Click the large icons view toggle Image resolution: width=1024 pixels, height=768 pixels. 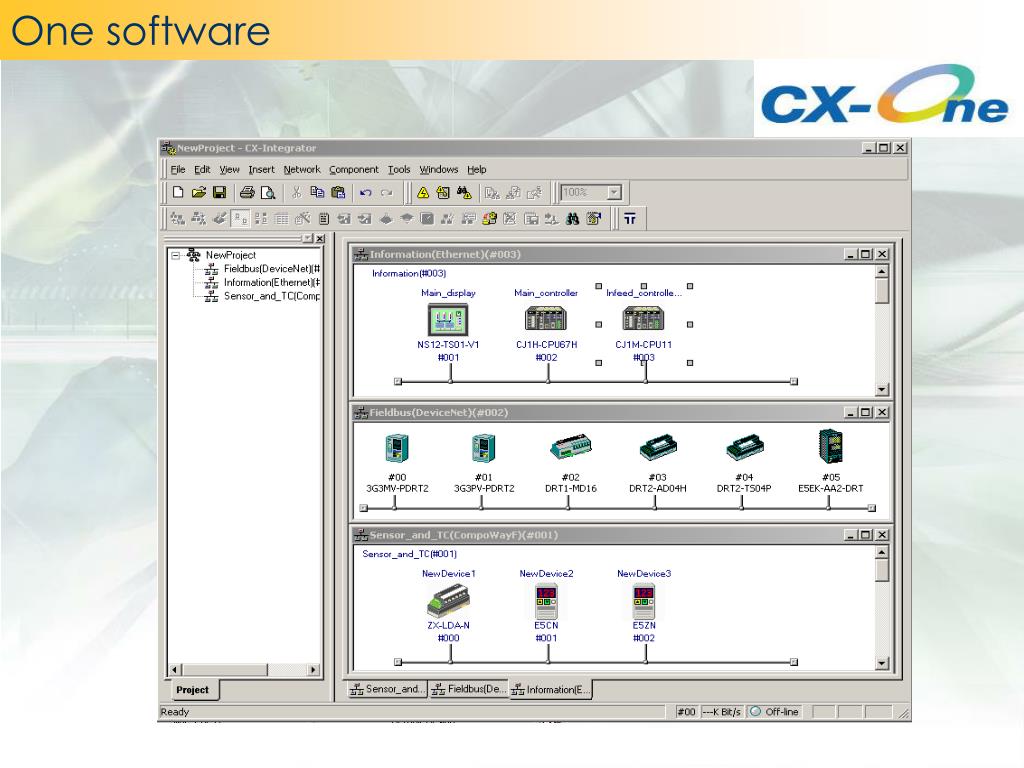240,219
